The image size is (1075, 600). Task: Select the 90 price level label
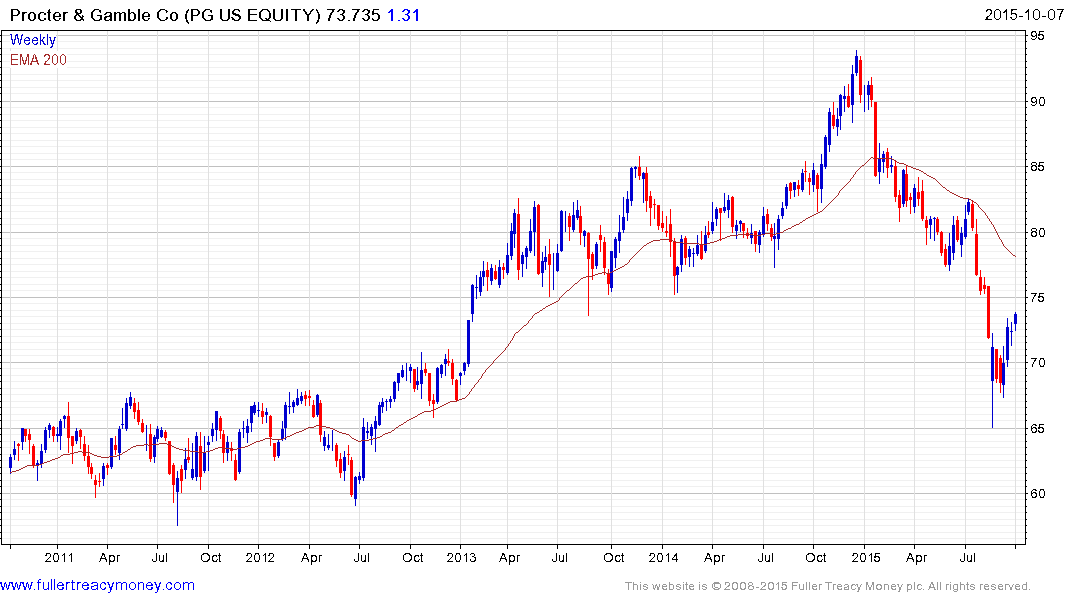(1038, 102)
